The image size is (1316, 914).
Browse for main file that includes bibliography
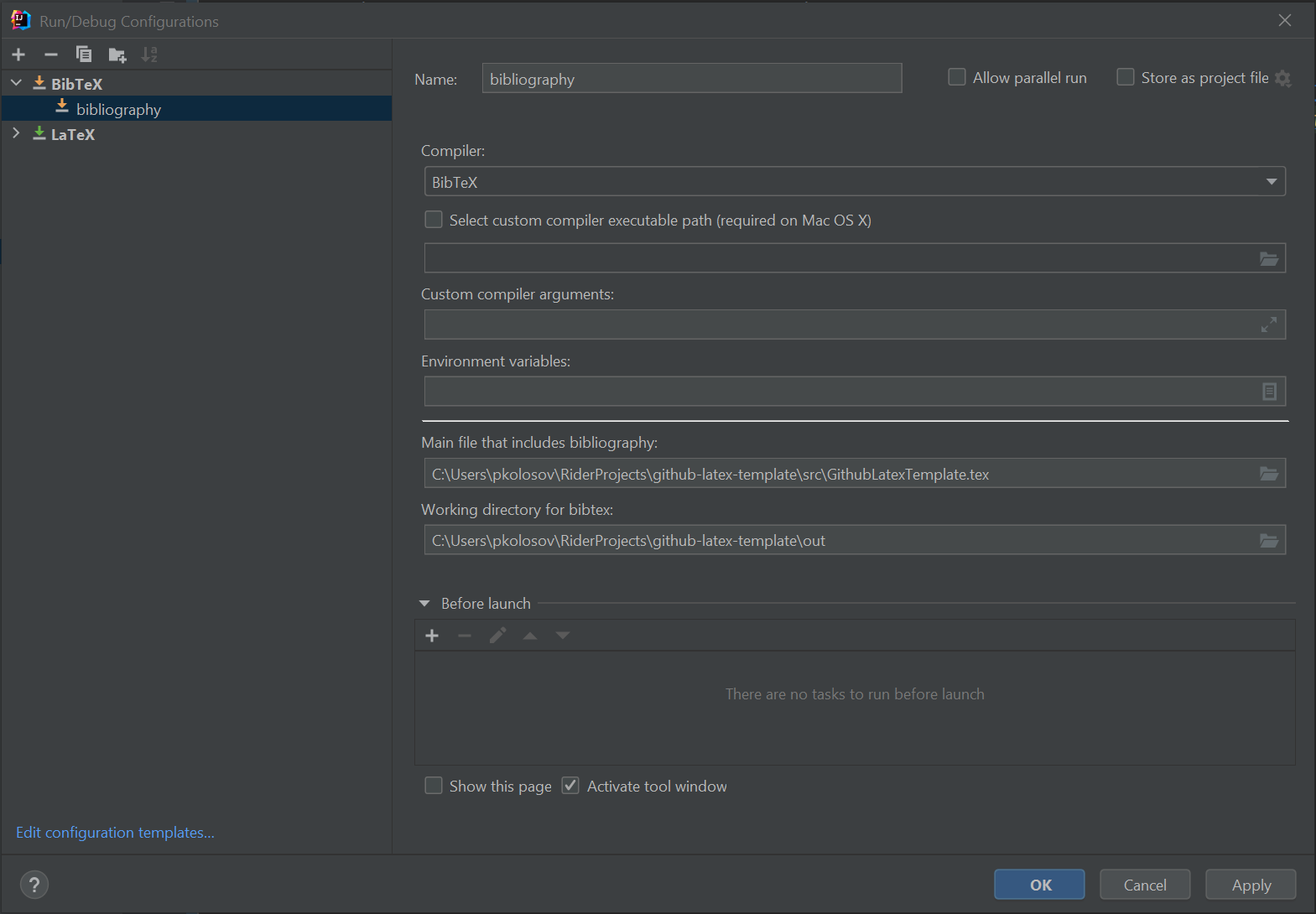coord(1269,474)
